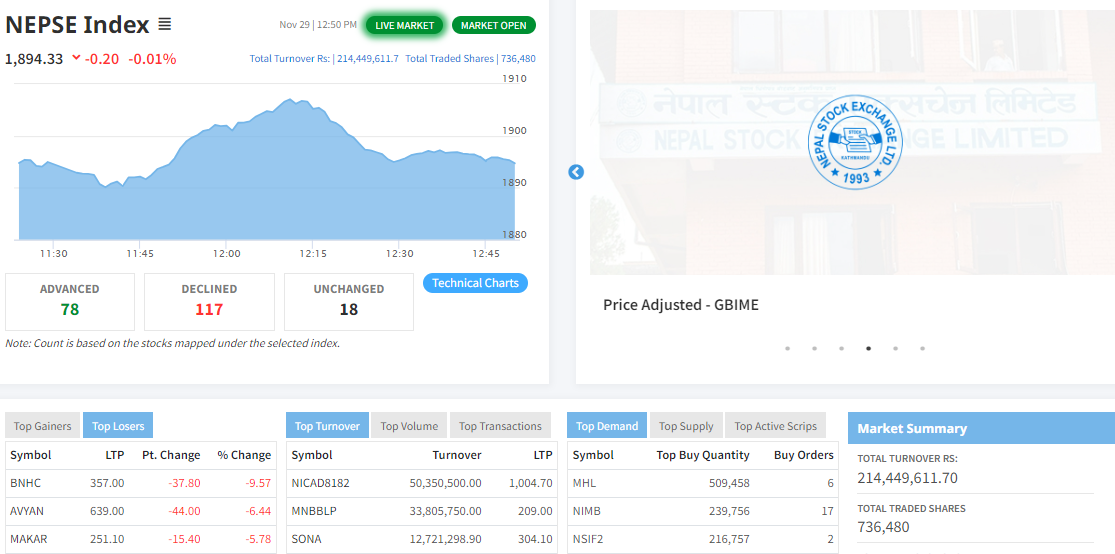Switch to Top Volume tab
1115x554 pixels.
(409, 426)
